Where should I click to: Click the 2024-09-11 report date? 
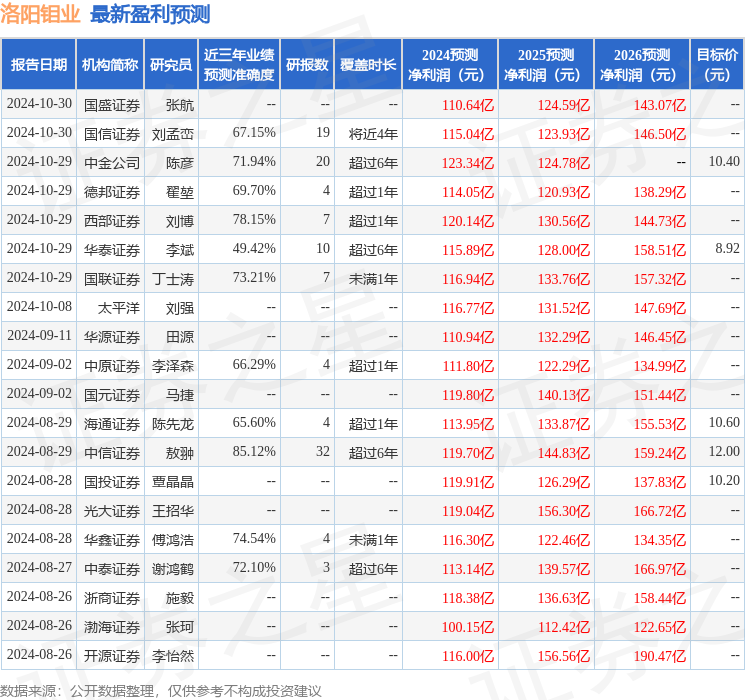(x=39, y=336)
